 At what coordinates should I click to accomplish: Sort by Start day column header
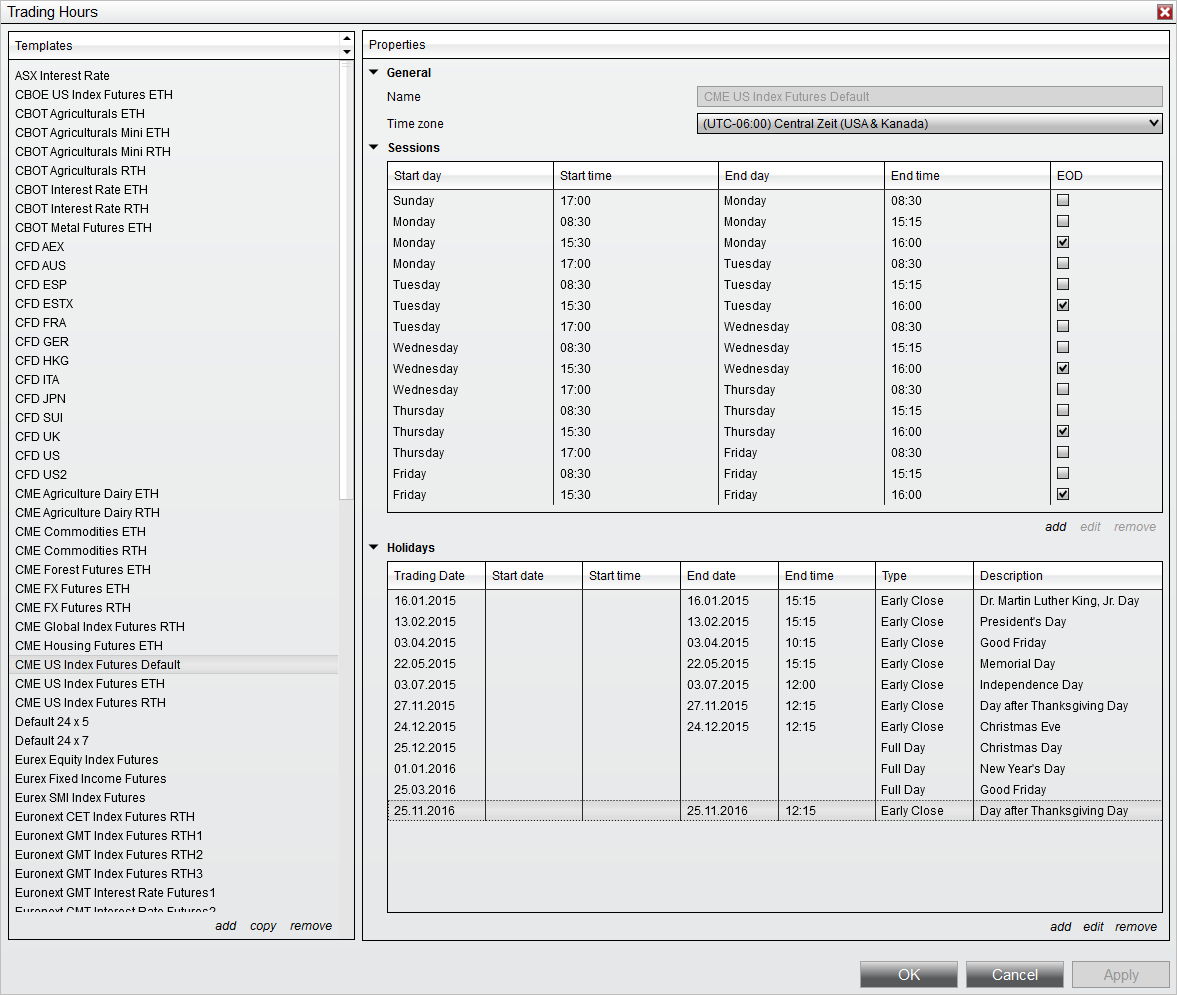pyautogui.click(x=470, y=176)
